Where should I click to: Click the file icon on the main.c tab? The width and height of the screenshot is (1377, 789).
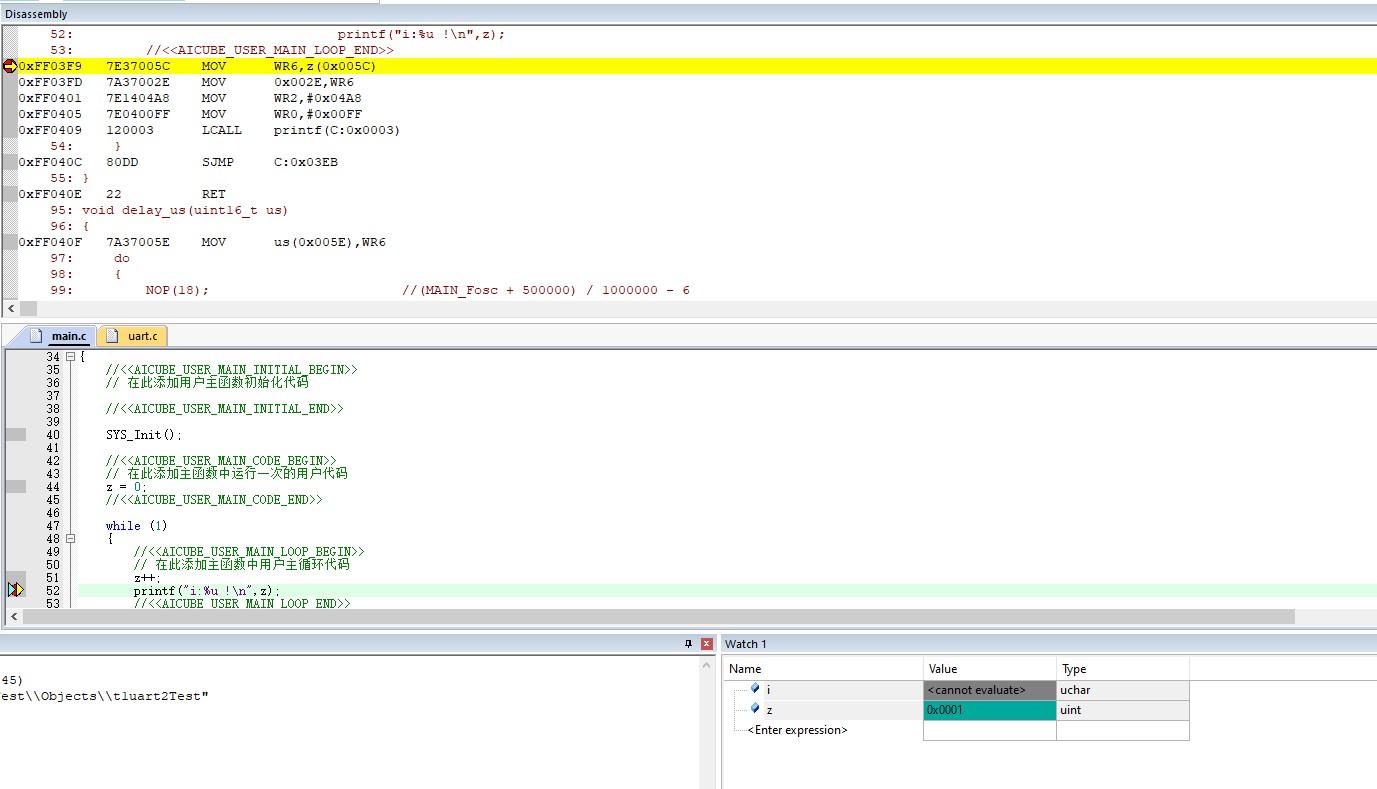click(x=37, y=336)
